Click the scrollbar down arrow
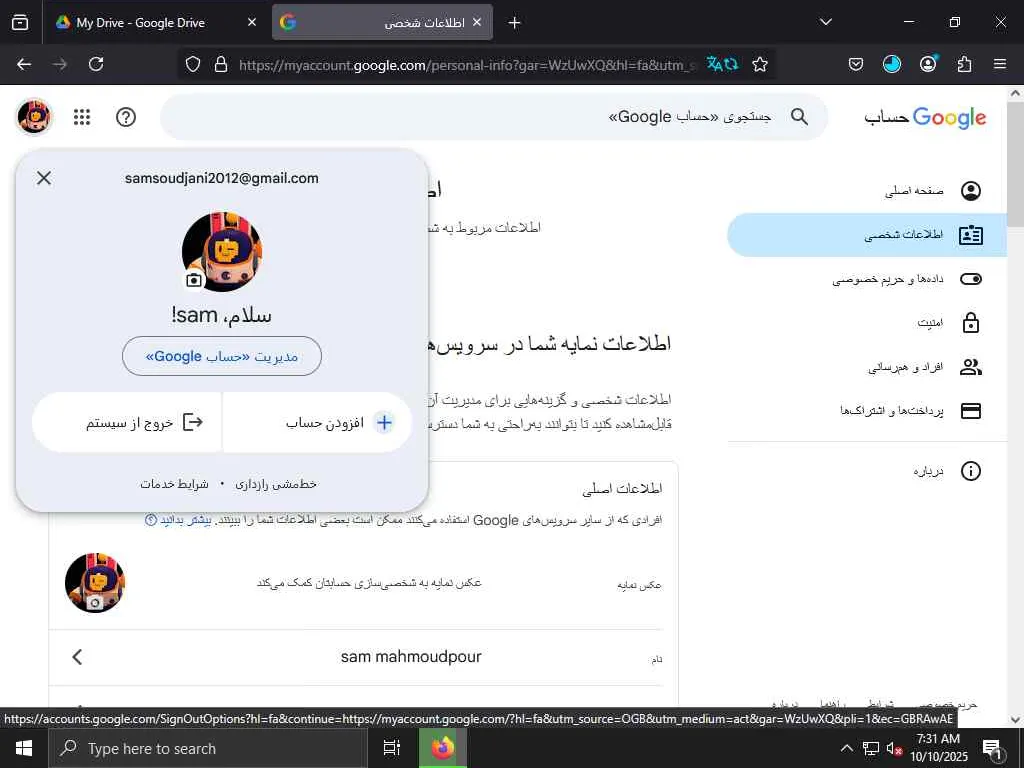Screen dimensions: 1024x768 tap(1016, 720)
